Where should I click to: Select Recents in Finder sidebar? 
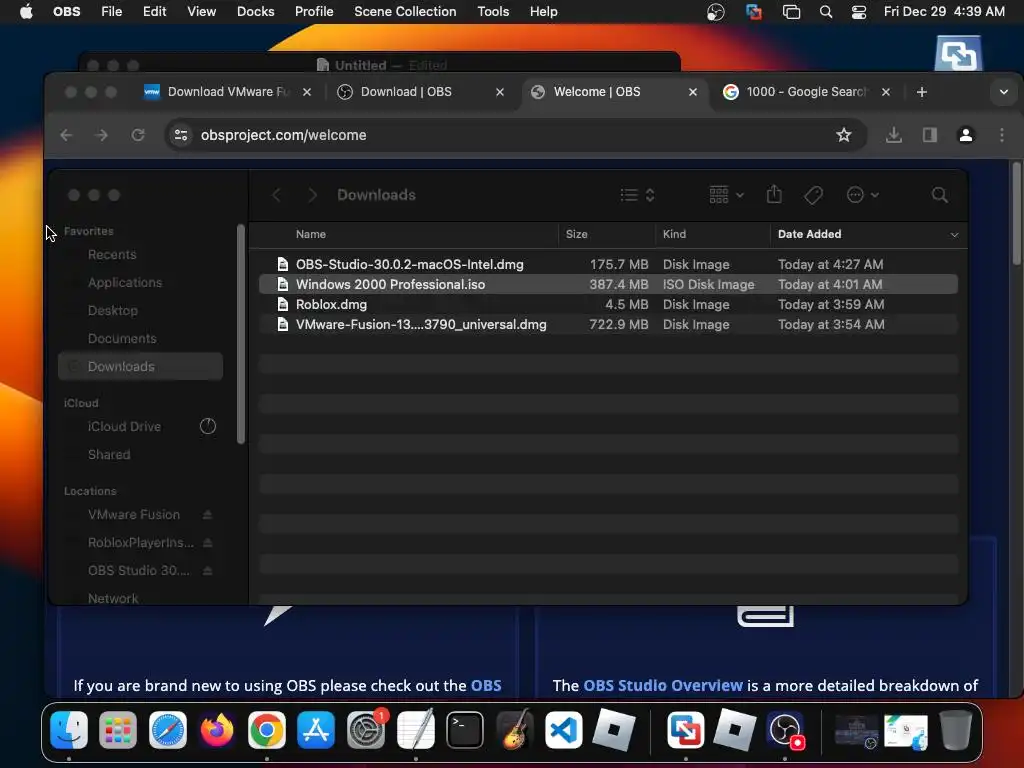pyautogui.click(x=112, y=255)
